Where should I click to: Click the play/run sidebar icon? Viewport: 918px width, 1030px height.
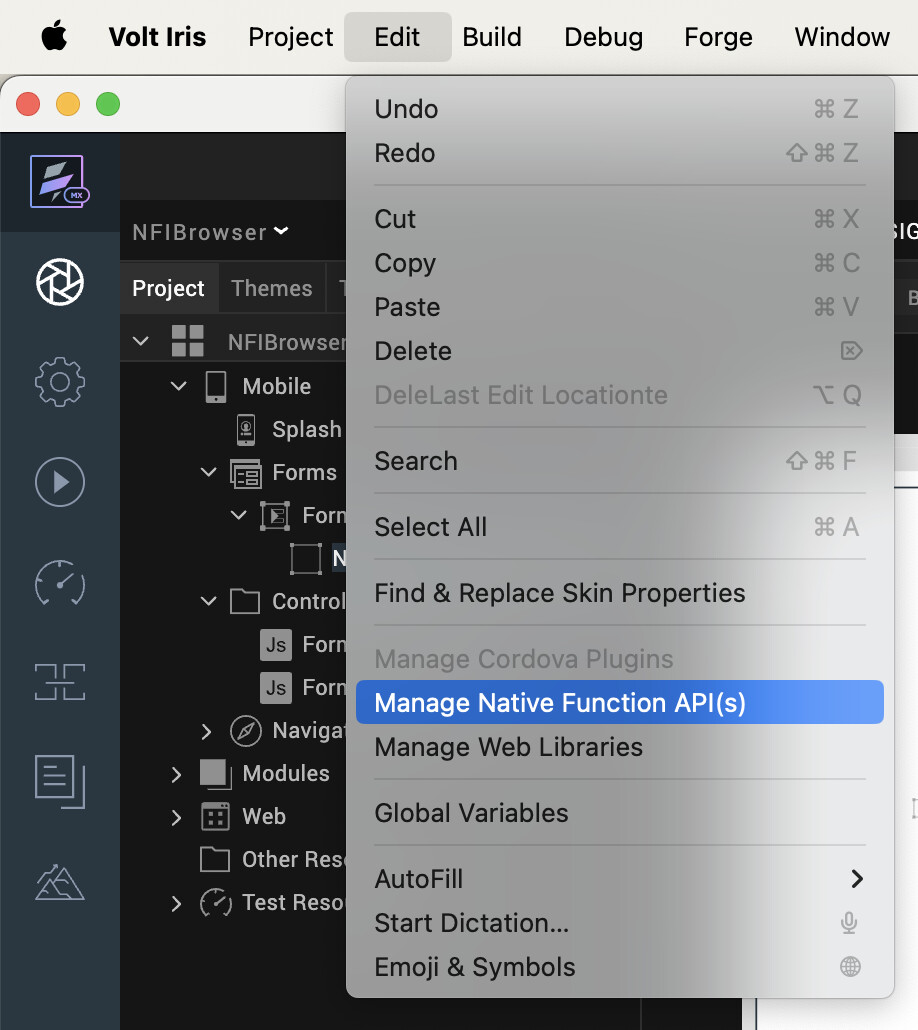click(x=60, y=482)
